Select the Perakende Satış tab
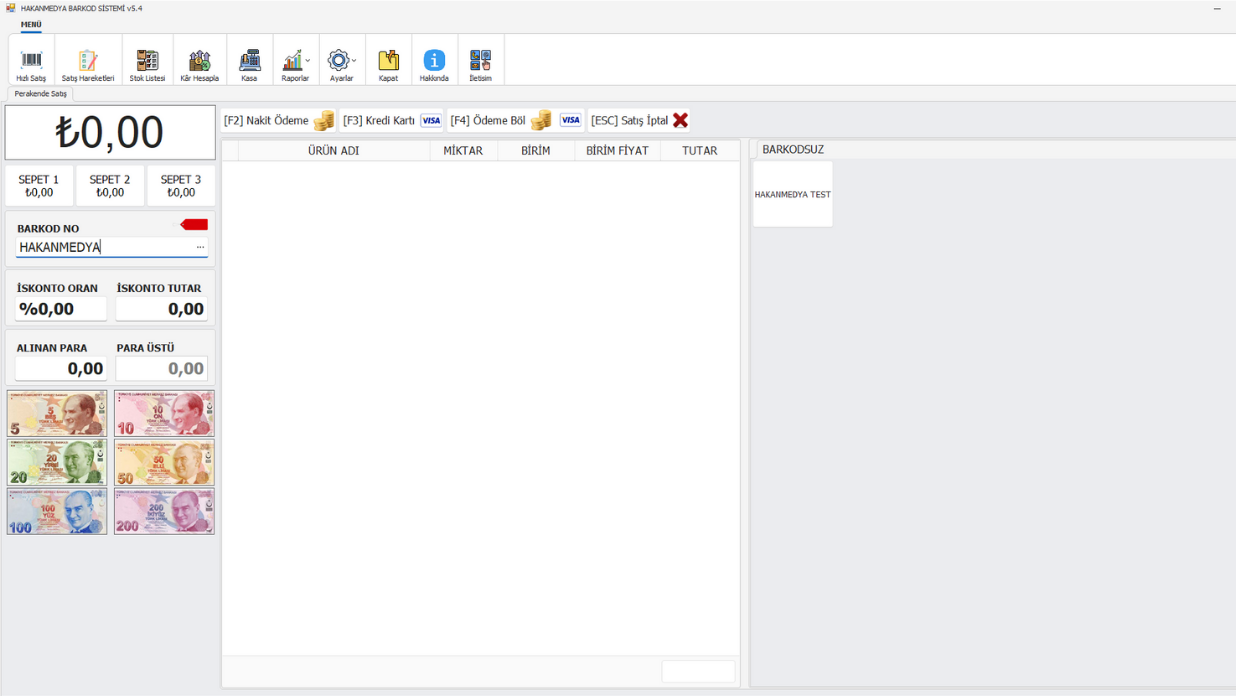Screen dimensions: 1236x696 [41, 93]
